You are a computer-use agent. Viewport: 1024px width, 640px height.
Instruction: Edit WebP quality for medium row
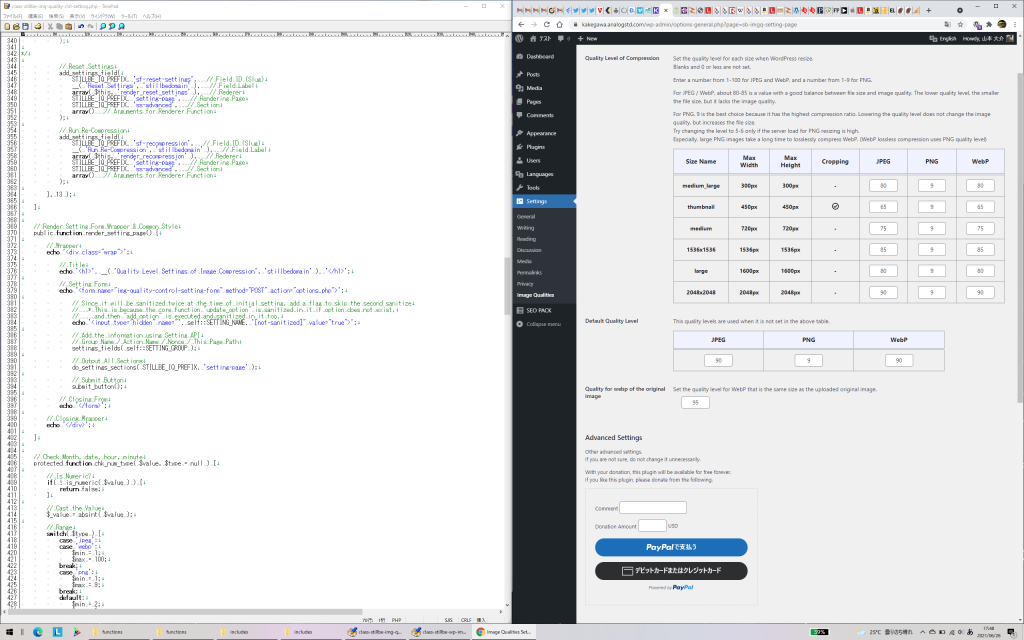tap(980, 229)
